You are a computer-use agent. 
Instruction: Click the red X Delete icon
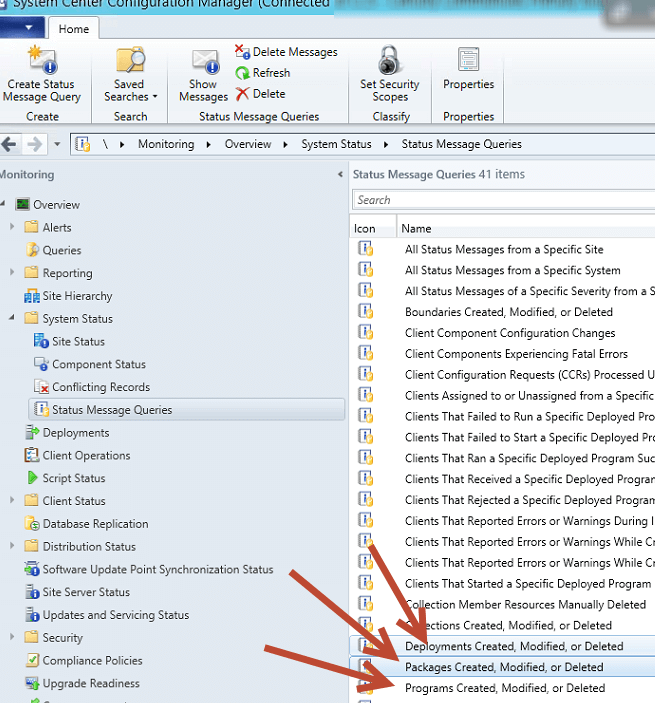tap(242, 94)
